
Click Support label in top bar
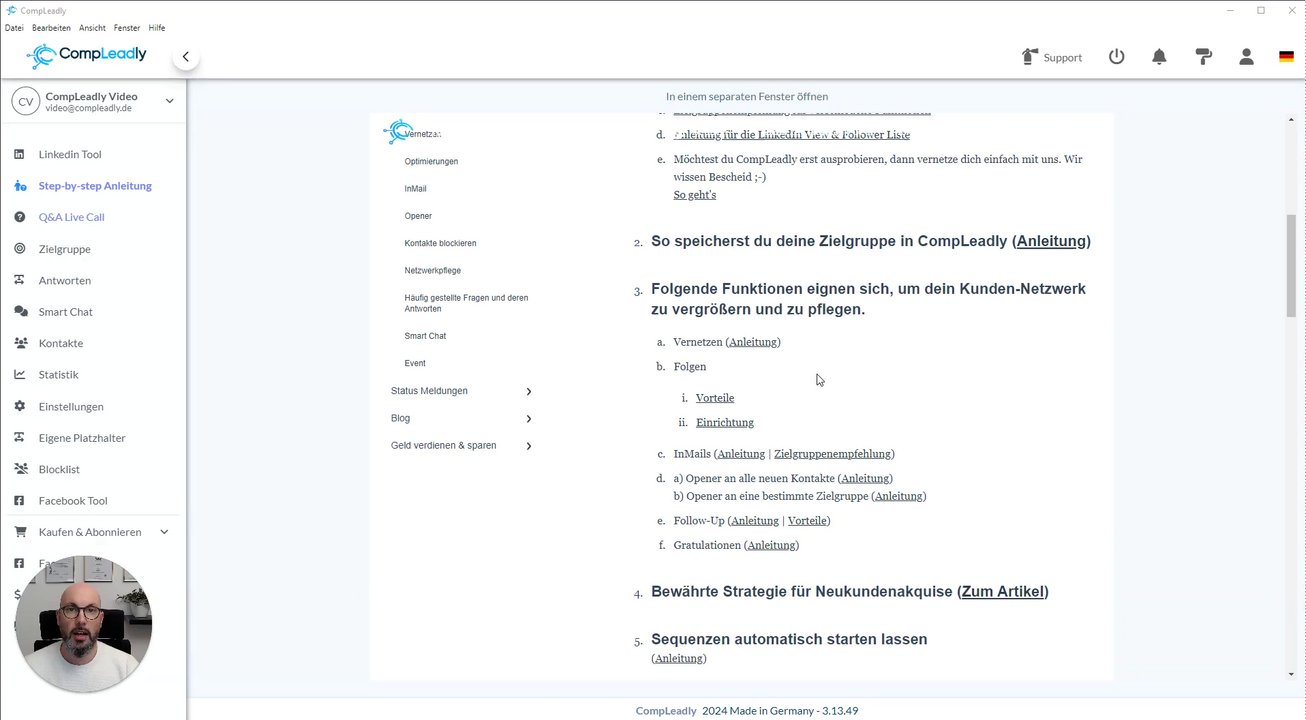click(1062, 58)
